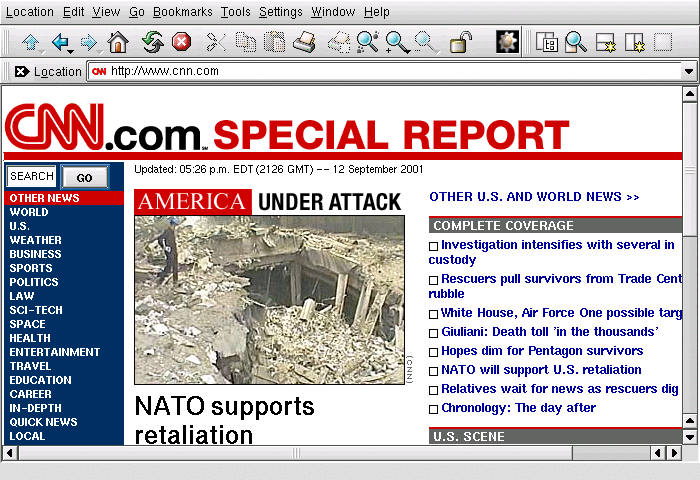This screenshot has height=480, width=700.
Task: Open the location history dropdown arrow
Action: pos(688,71)
